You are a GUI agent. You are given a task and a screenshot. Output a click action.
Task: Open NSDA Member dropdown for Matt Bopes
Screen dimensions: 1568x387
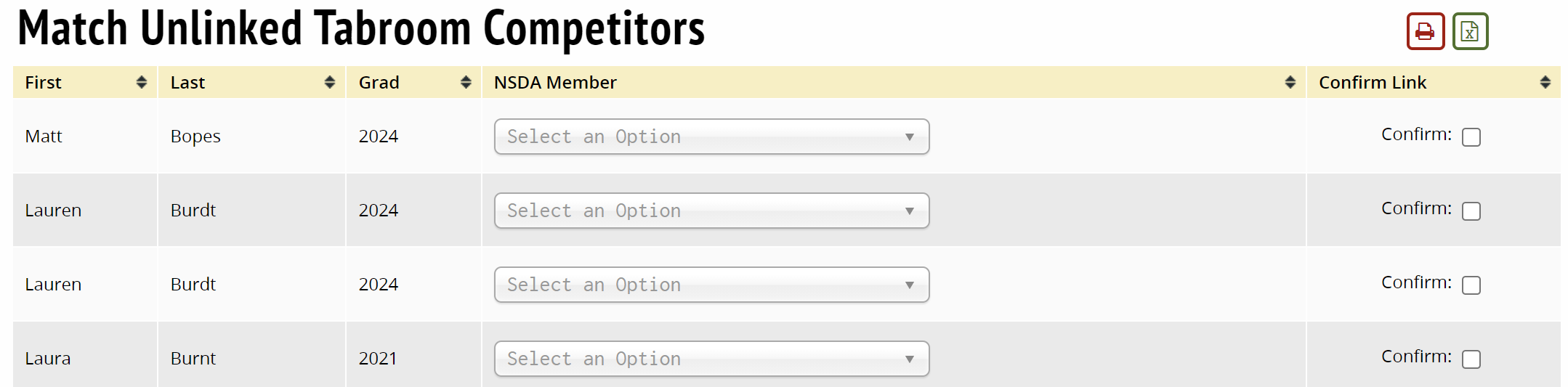pos(711,137)
